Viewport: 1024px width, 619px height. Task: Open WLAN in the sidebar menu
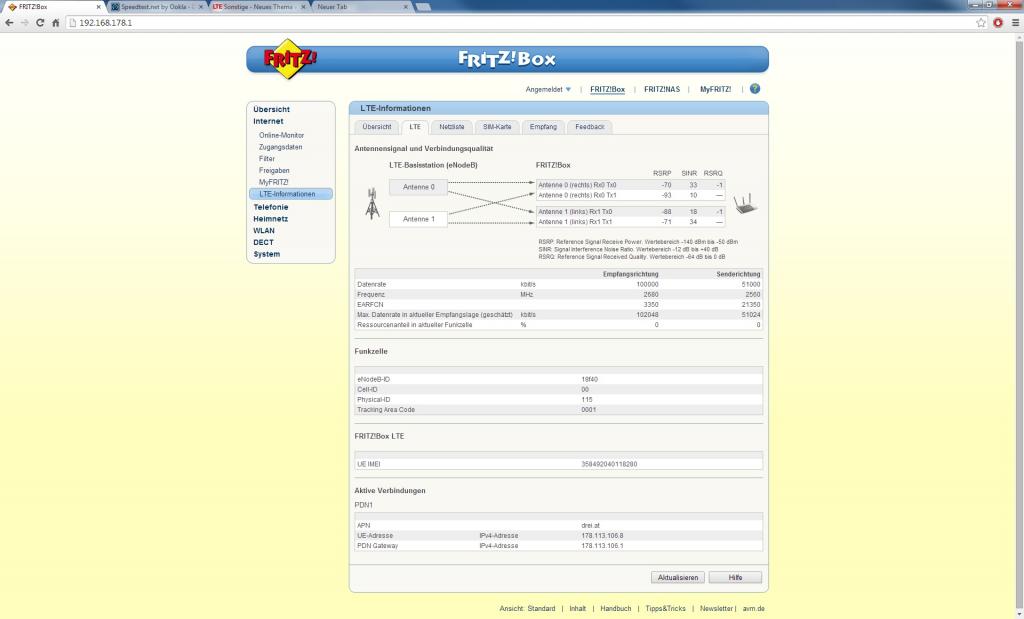tap(264, 230)
